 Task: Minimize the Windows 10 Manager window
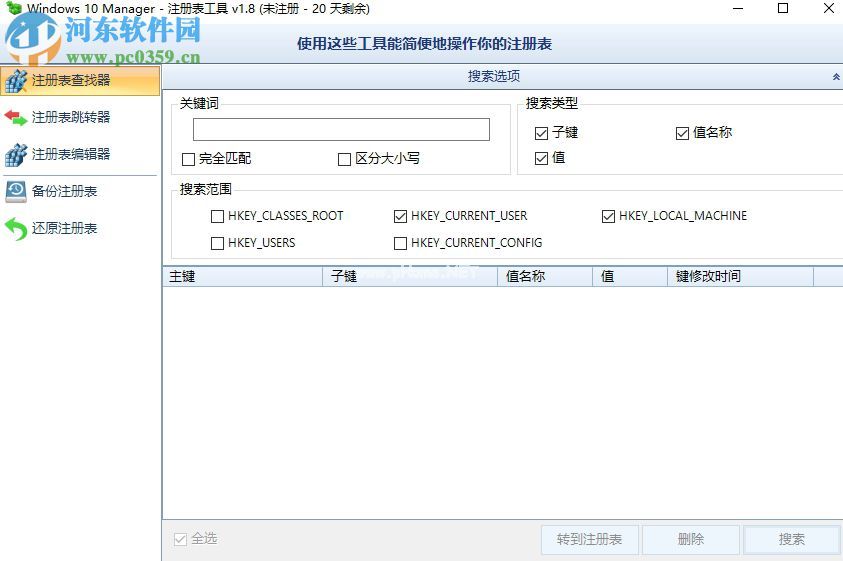(738, 9)
